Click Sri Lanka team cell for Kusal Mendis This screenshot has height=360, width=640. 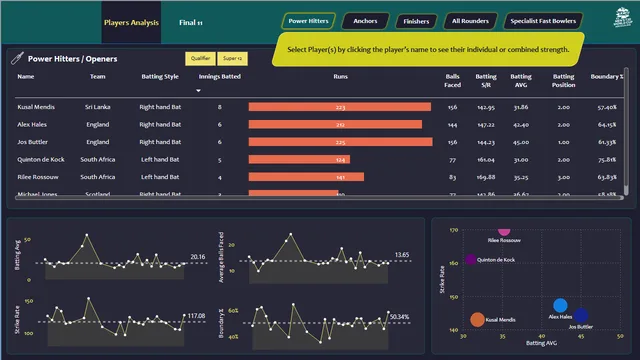pyautogui.click(x=98, y=107)
